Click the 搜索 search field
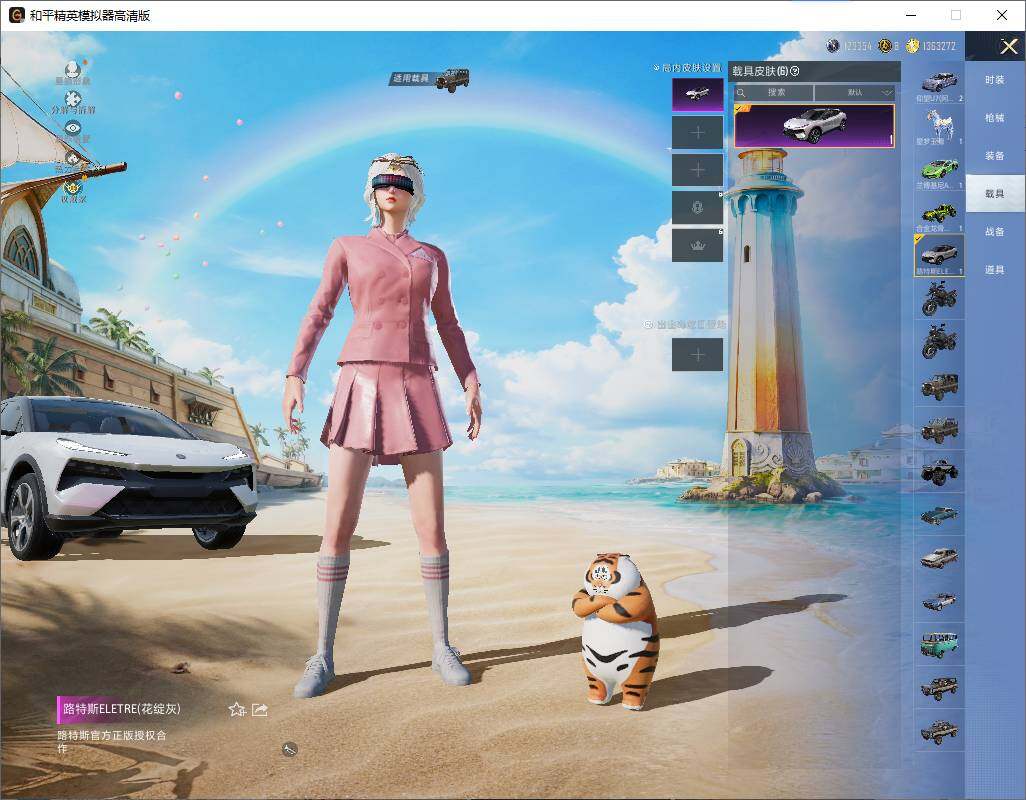 coord(773,92)
